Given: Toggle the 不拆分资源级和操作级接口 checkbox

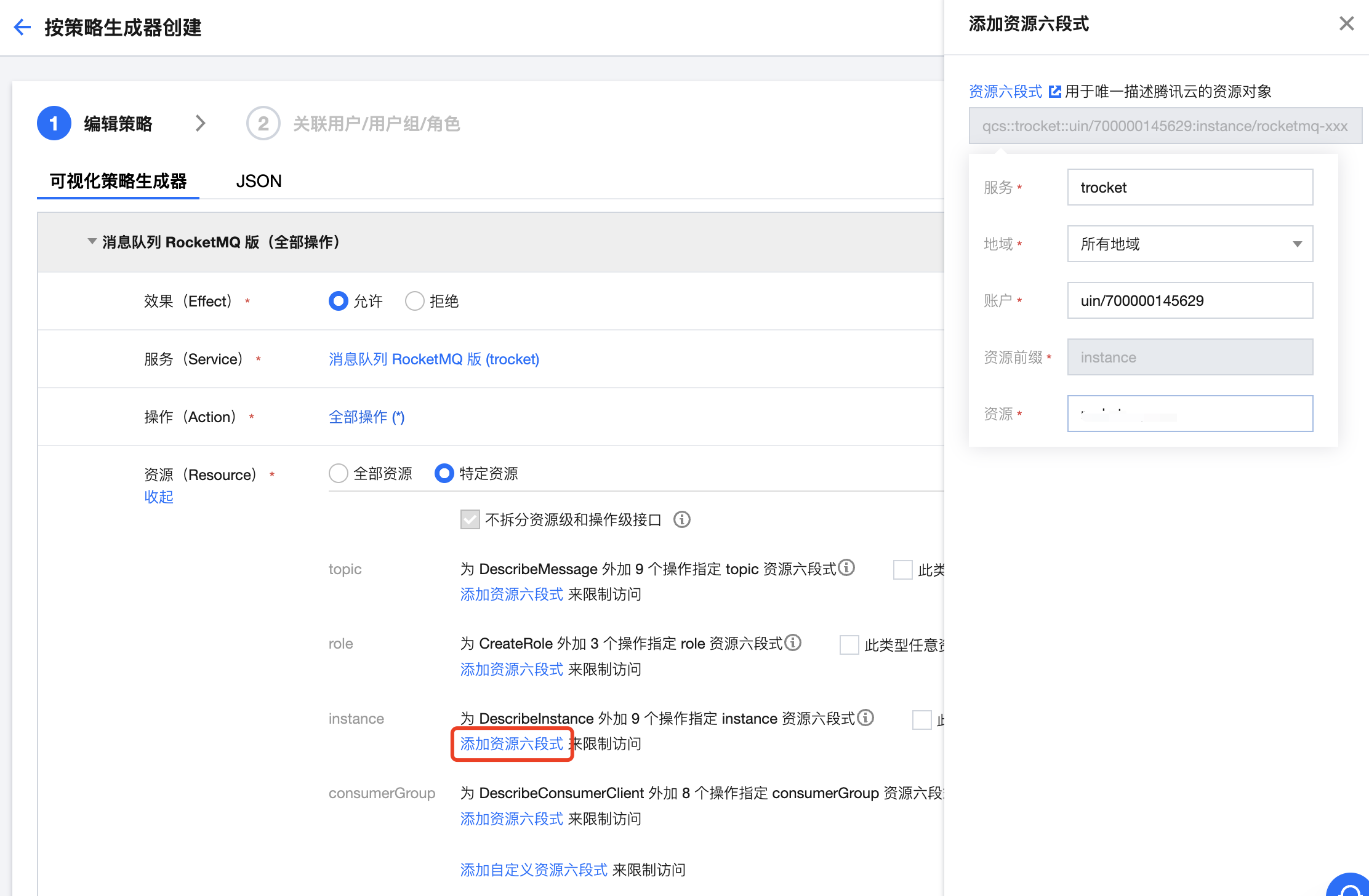Looking at the screenshot, I should [470, 519].
